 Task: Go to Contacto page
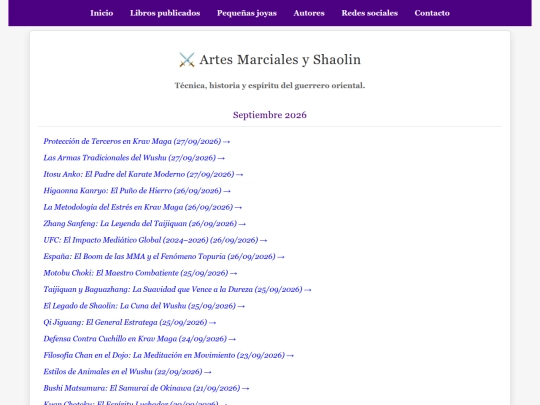click(x=432, y=13)
